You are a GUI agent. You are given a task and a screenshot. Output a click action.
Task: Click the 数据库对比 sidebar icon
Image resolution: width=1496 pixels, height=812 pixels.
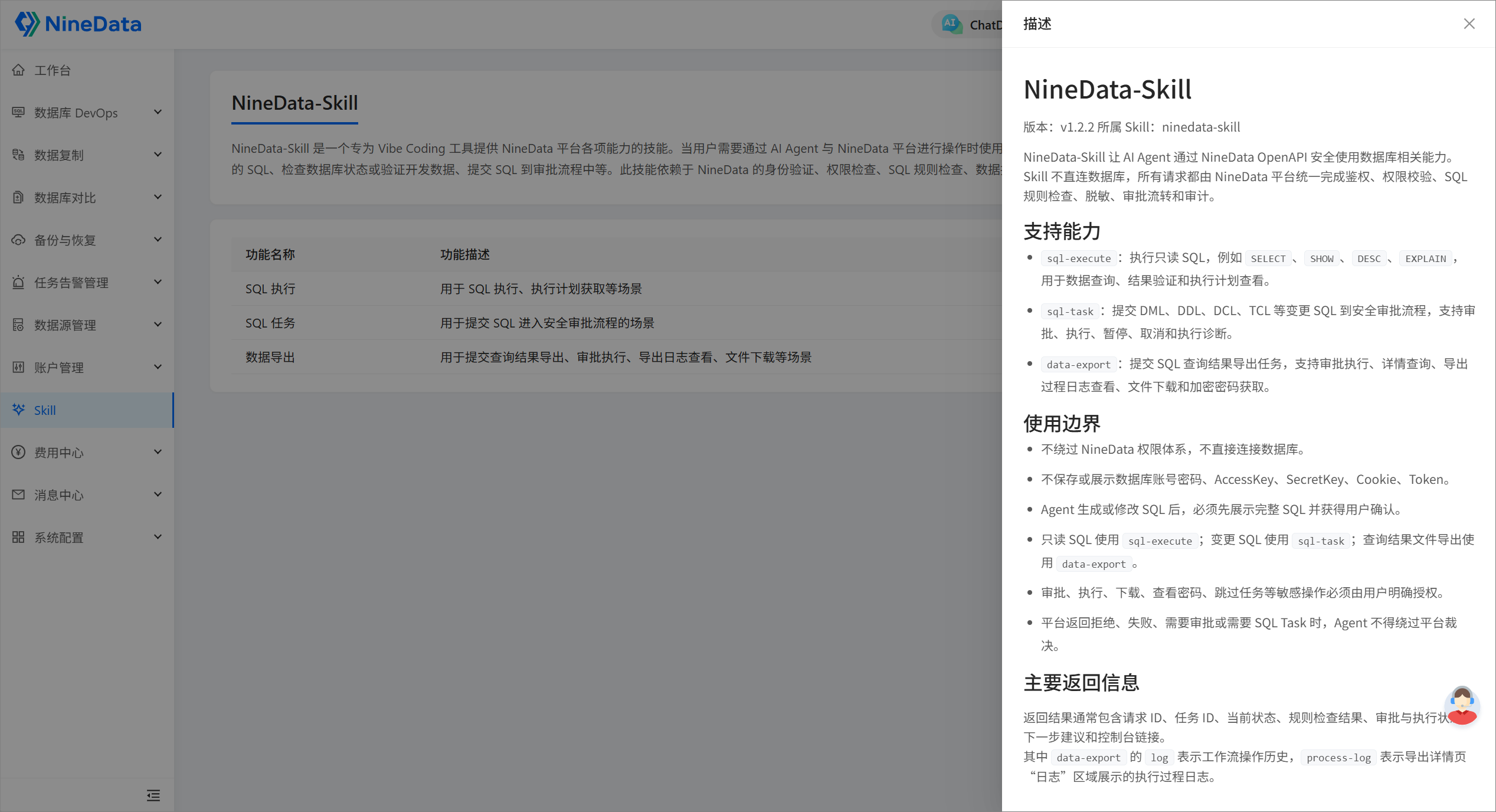[x=18, y=197]
